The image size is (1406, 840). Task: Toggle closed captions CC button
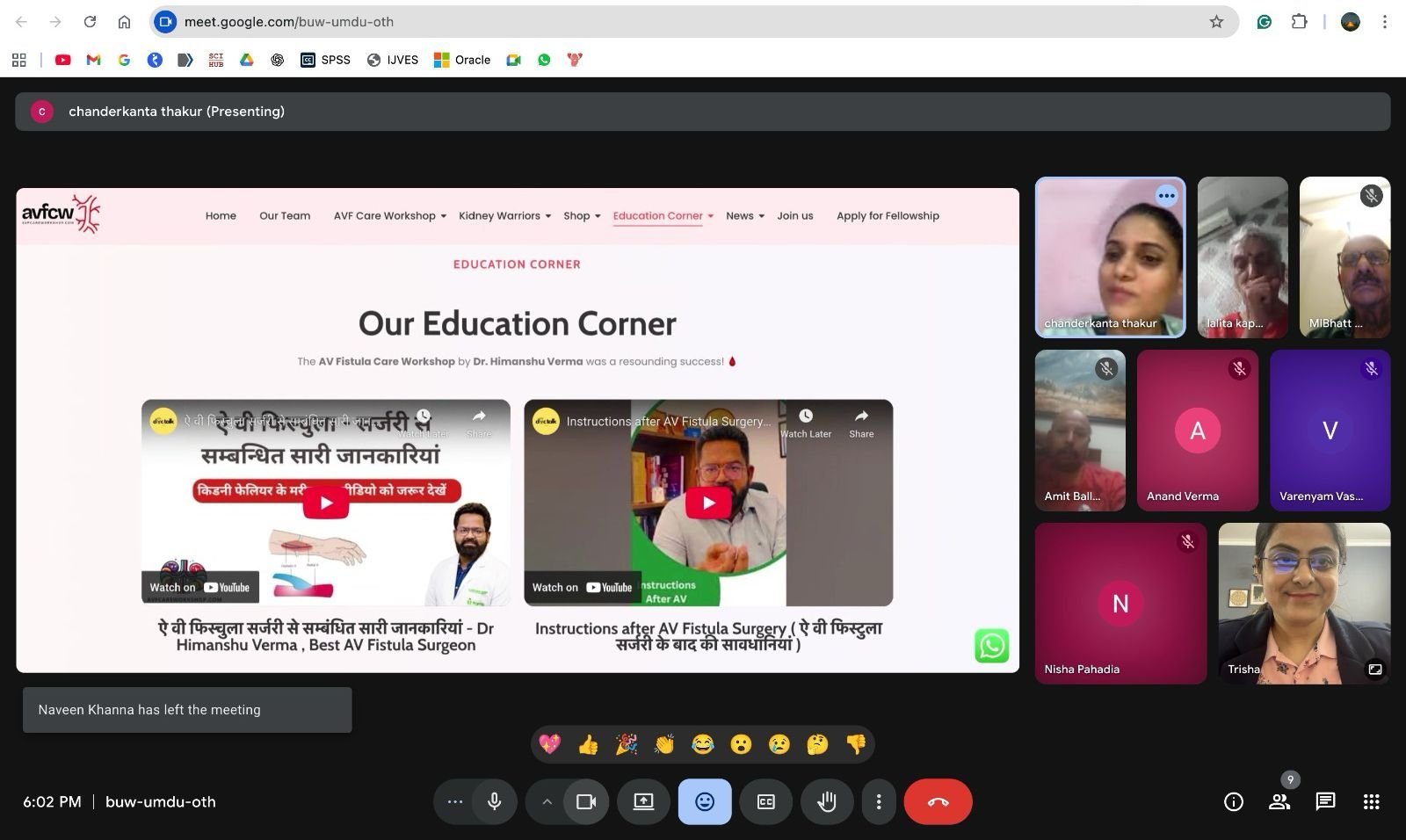(765, 801)
